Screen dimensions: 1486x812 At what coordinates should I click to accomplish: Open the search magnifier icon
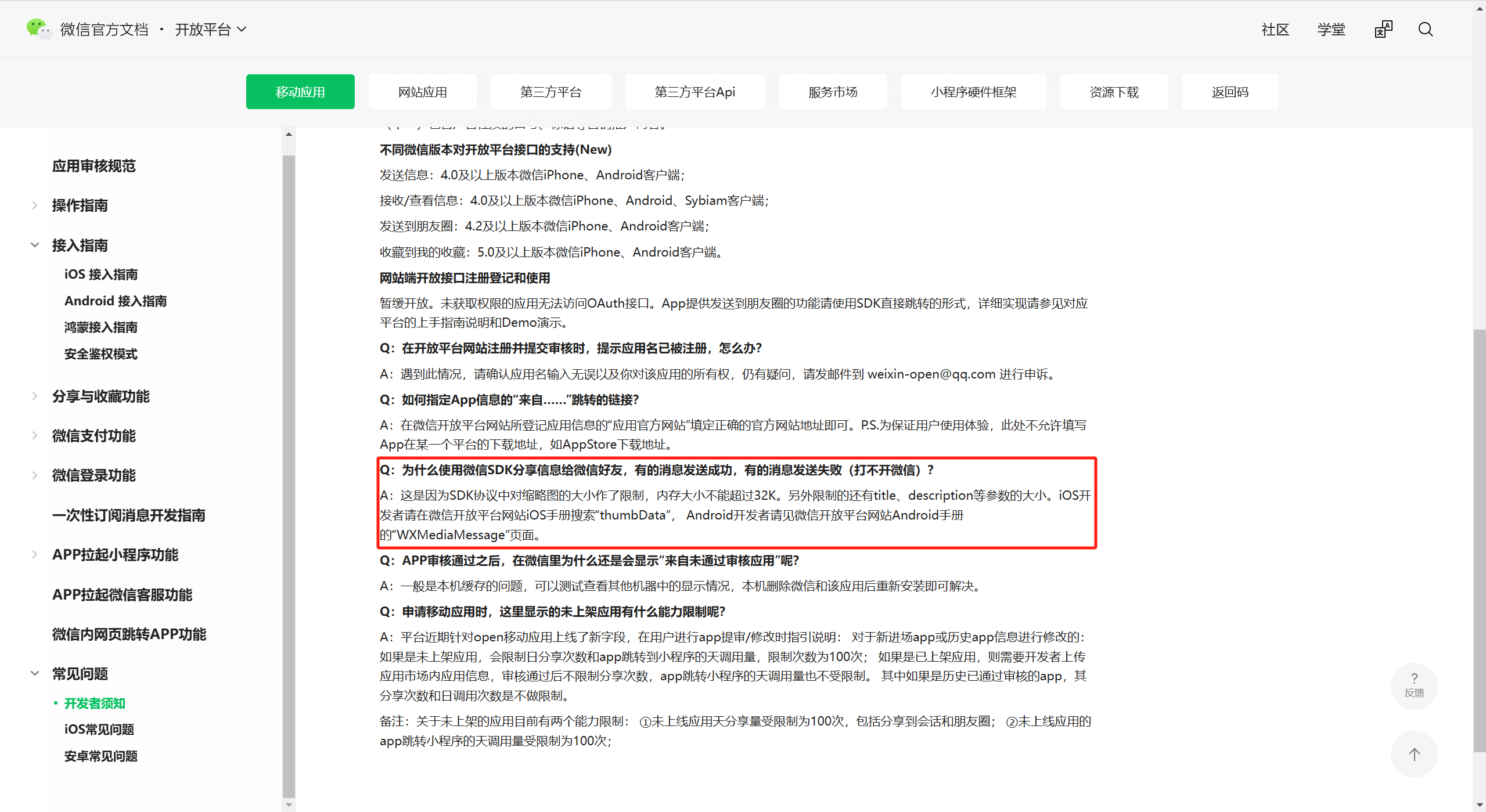[x=1426, y=29]
